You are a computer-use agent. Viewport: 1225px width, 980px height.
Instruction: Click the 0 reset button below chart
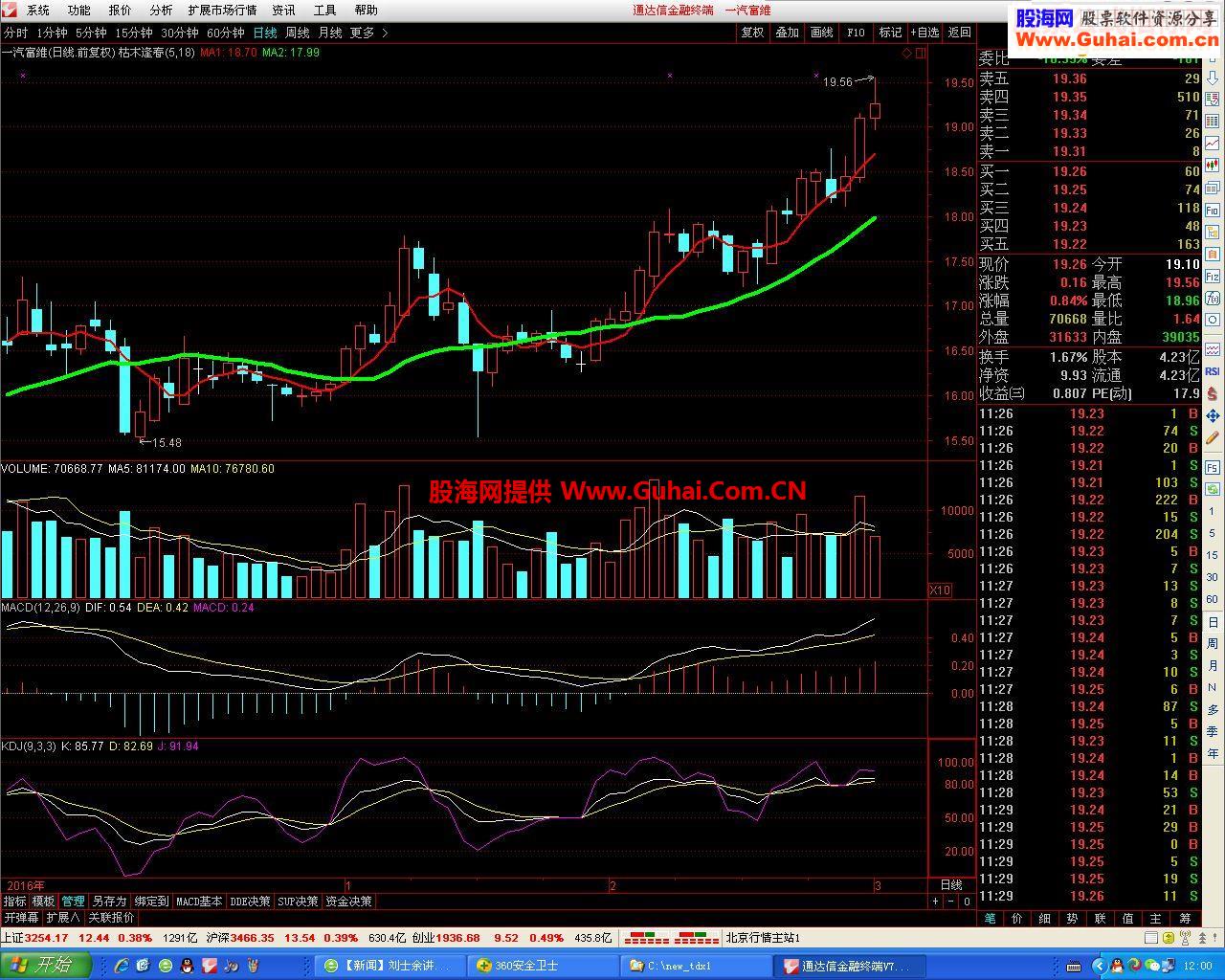(x=967, y=902)
